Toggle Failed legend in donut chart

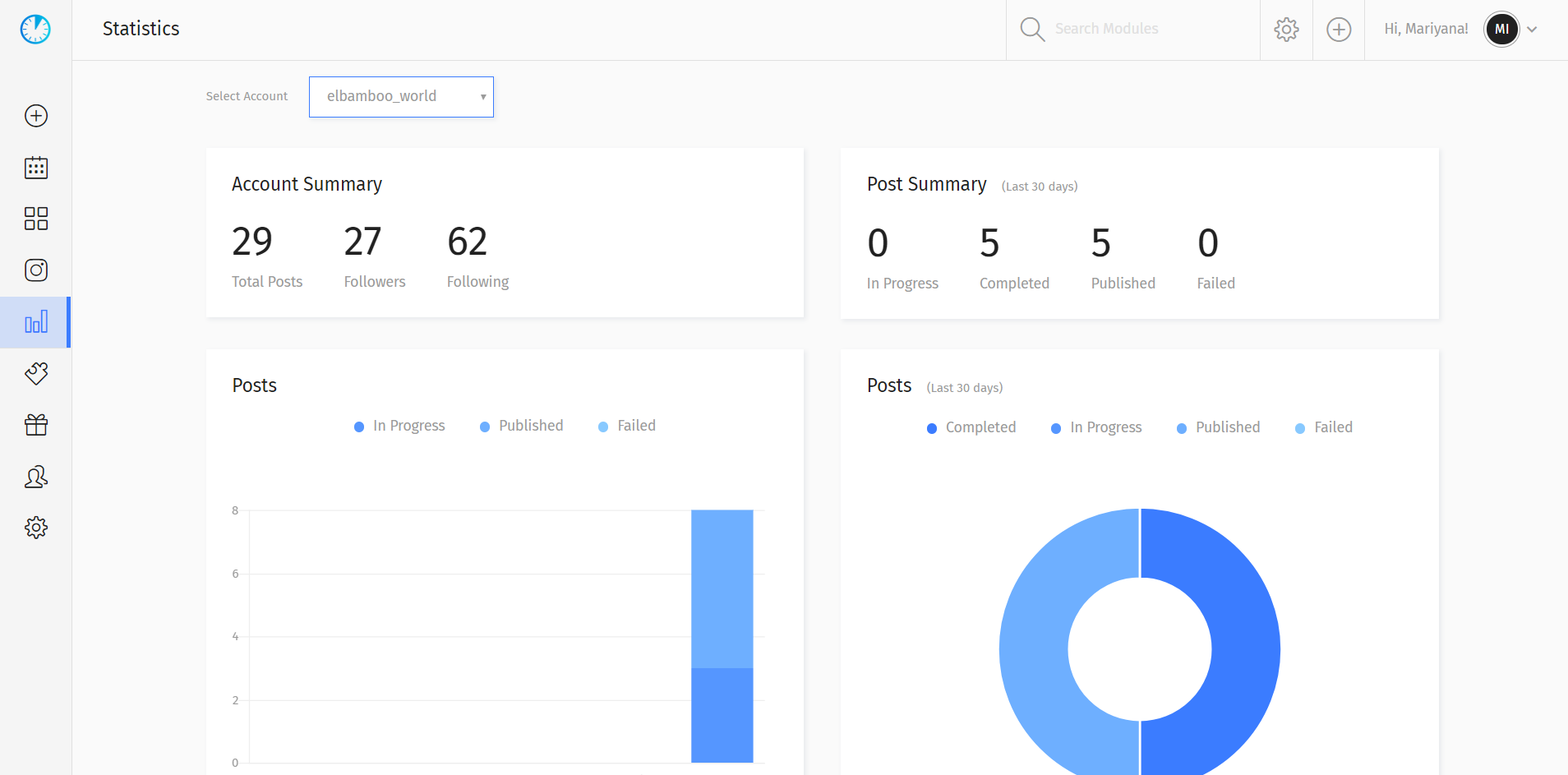[x=1324, y=427]
